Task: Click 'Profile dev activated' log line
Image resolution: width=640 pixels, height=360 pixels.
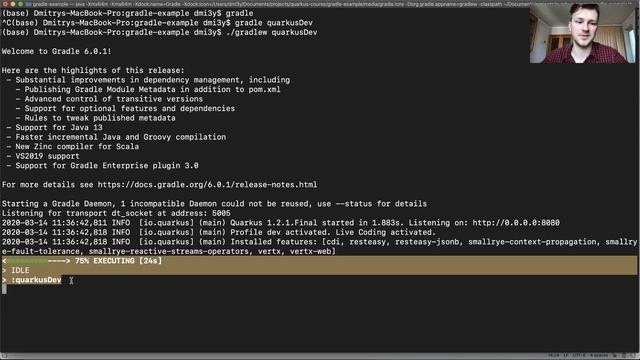Action: (x=219, y=232)
